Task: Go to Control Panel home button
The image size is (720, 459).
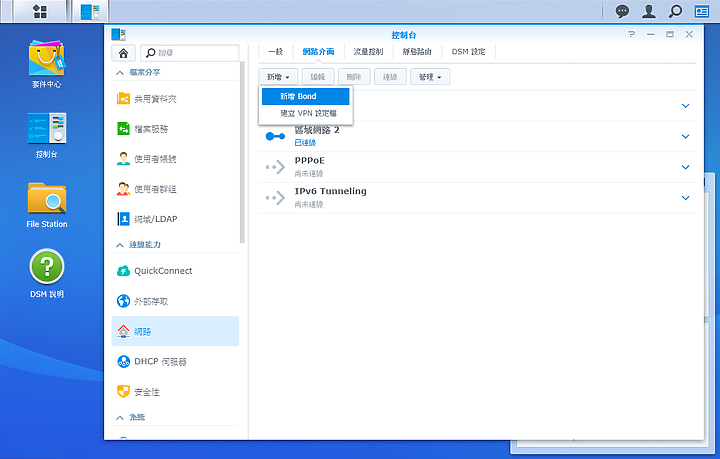Action: (x=123, y=53)
